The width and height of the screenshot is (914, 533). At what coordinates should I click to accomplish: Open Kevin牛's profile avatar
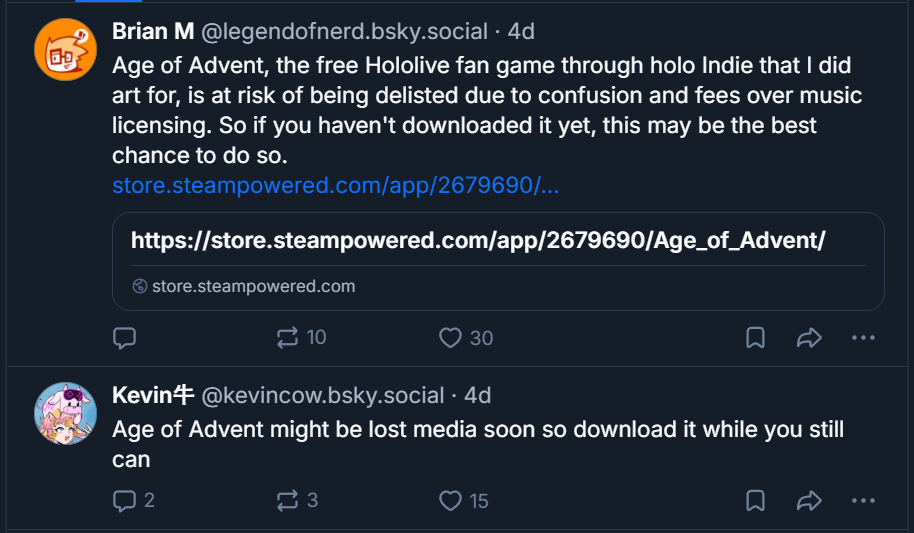tap(65, 412)
